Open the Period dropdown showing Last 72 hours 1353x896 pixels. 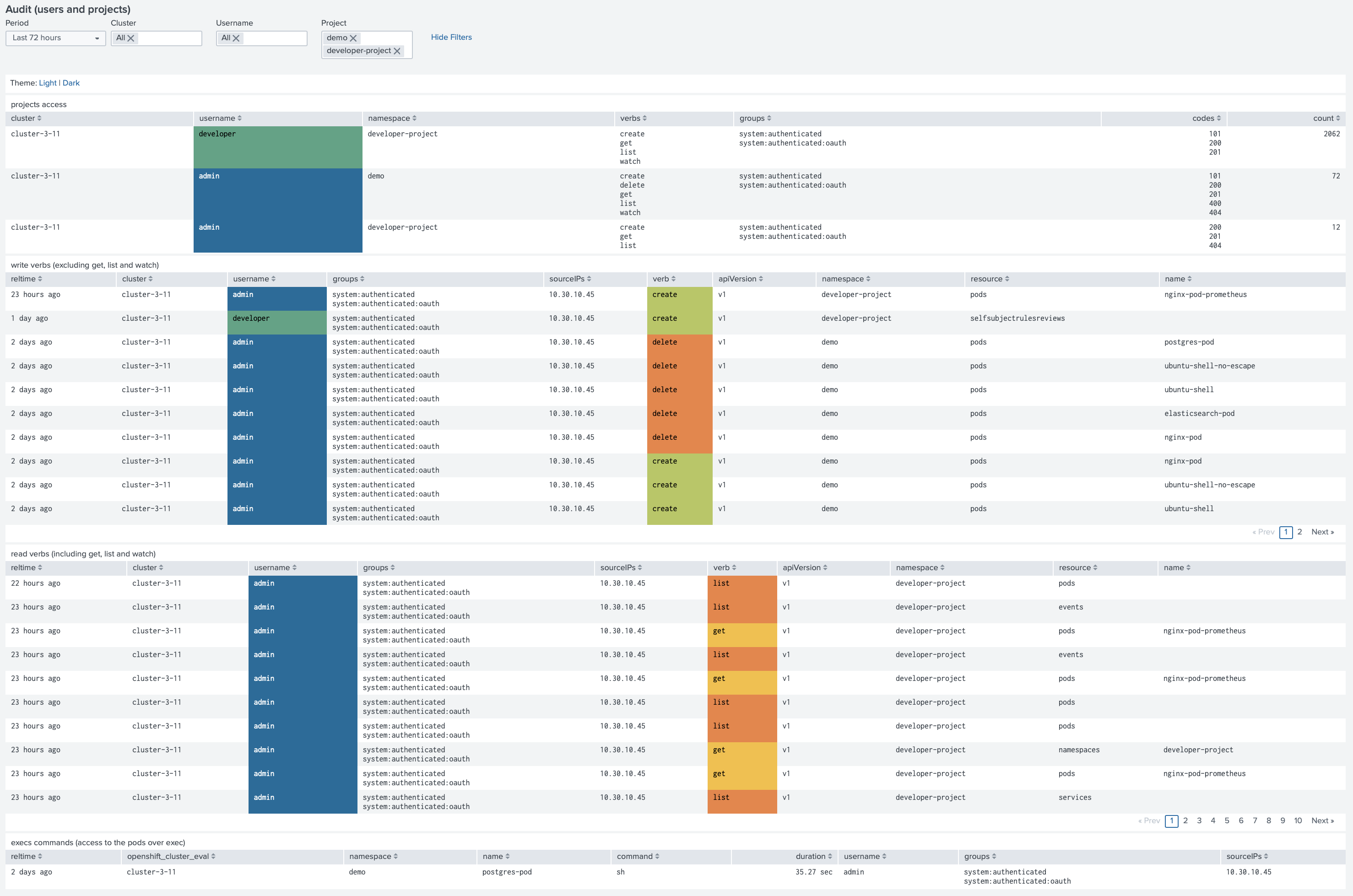[x=55, y=38]
